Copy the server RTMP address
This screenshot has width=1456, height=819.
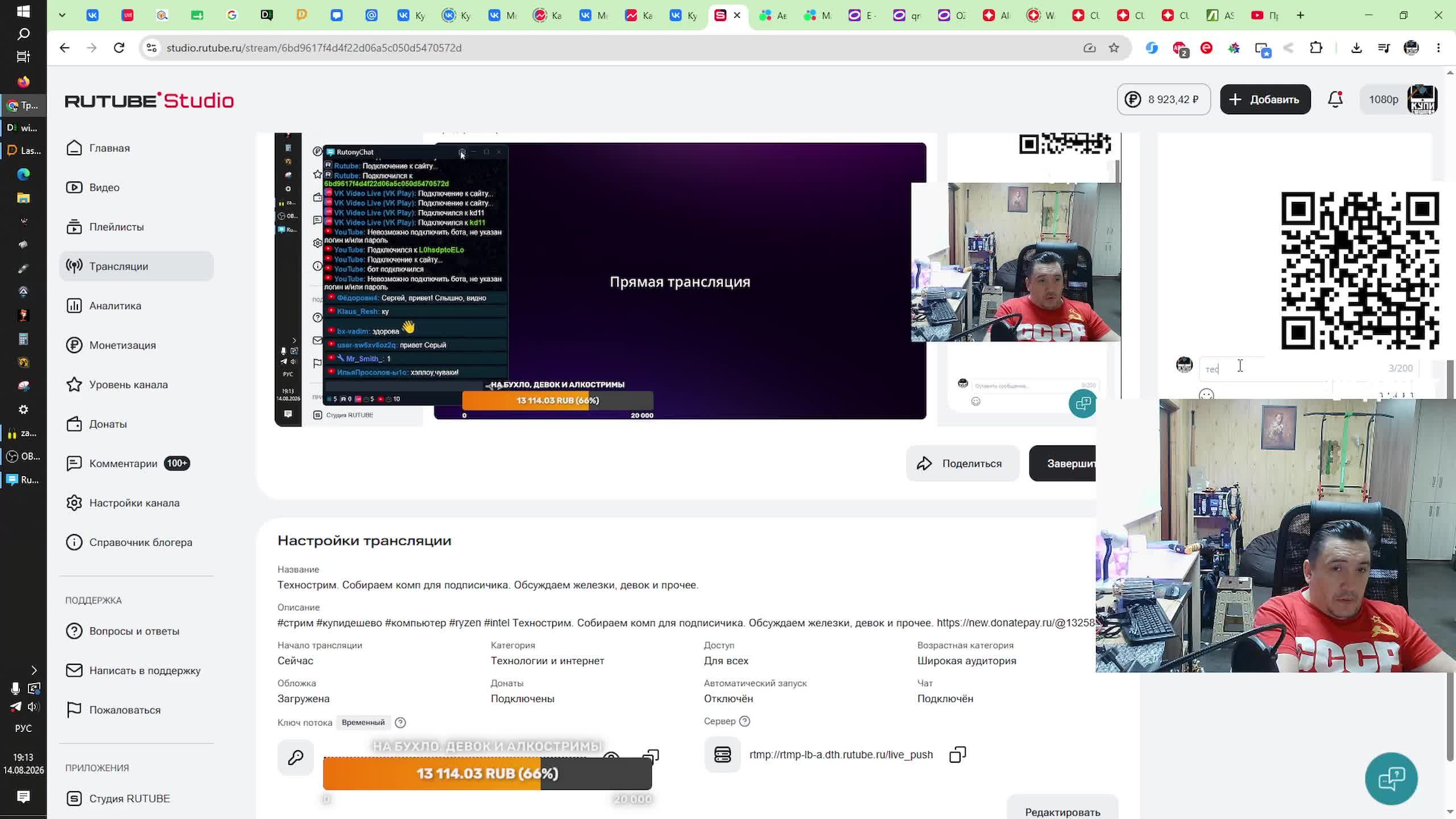tap(958, 755)
